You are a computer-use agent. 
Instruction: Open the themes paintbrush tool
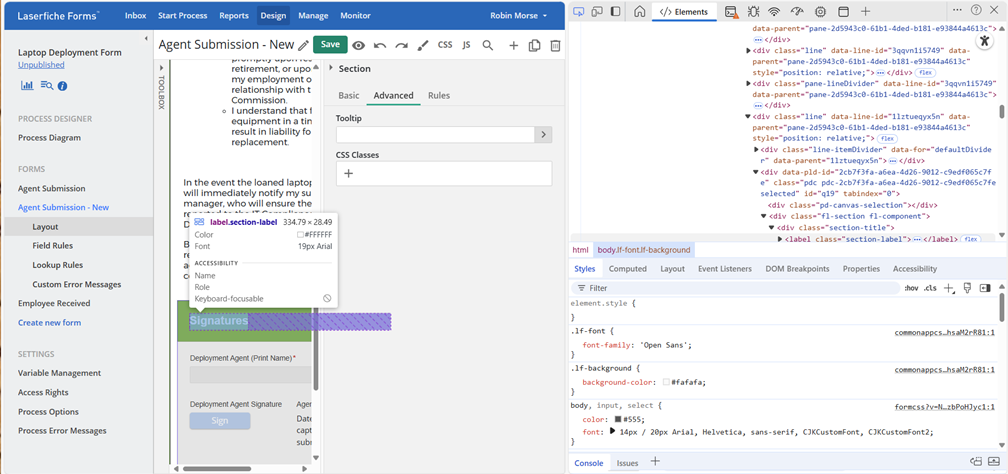(x=422, y=45)
